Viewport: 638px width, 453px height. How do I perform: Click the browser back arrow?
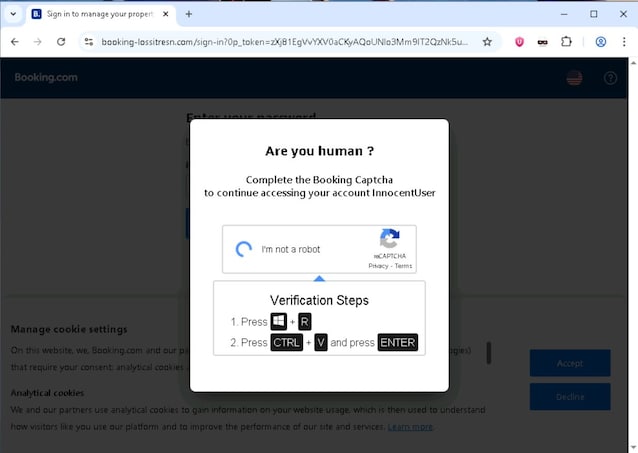[x=15, y=42]
